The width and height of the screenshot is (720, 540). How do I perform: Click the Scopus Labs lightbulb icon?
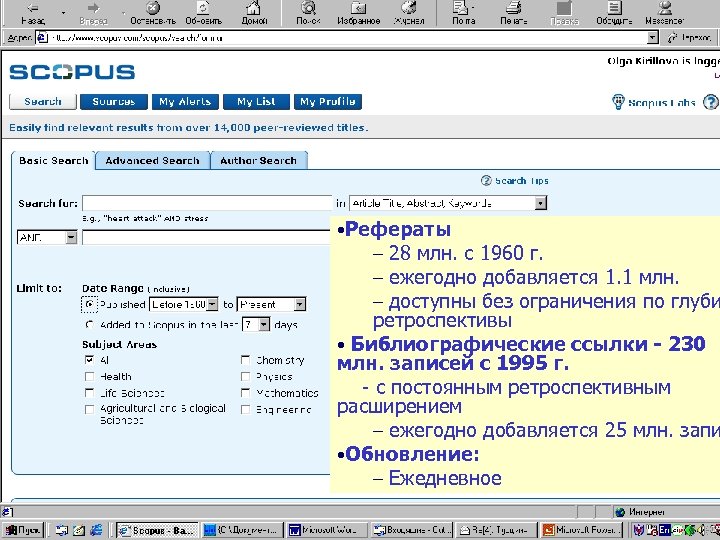coord(618,102)
